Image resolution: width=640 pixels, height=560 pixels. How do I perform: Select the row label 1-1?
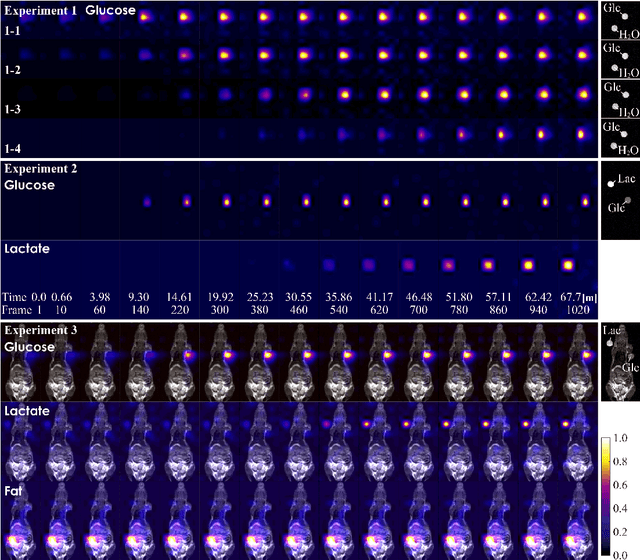tap(16, 33)
